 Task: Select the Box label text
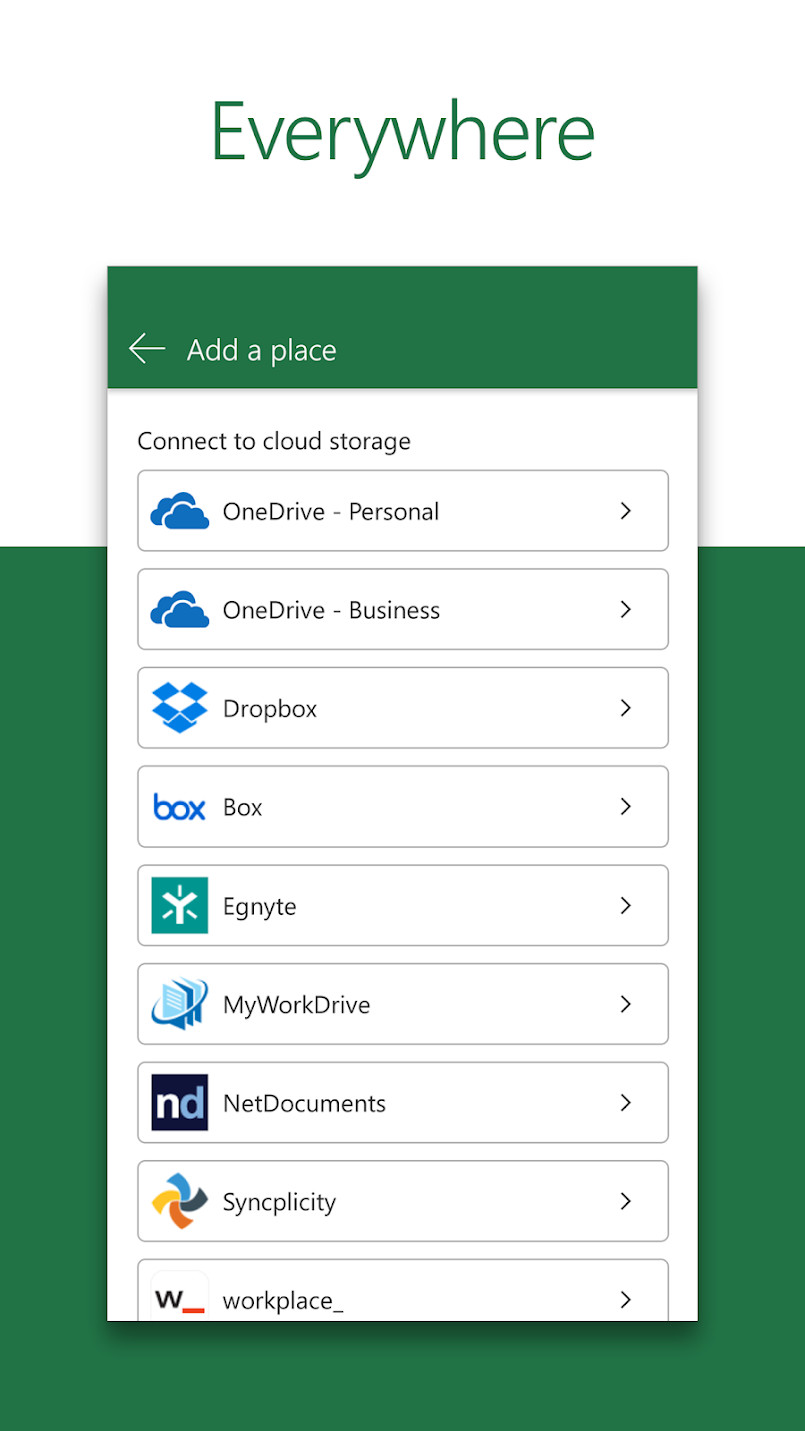(242, 807)
